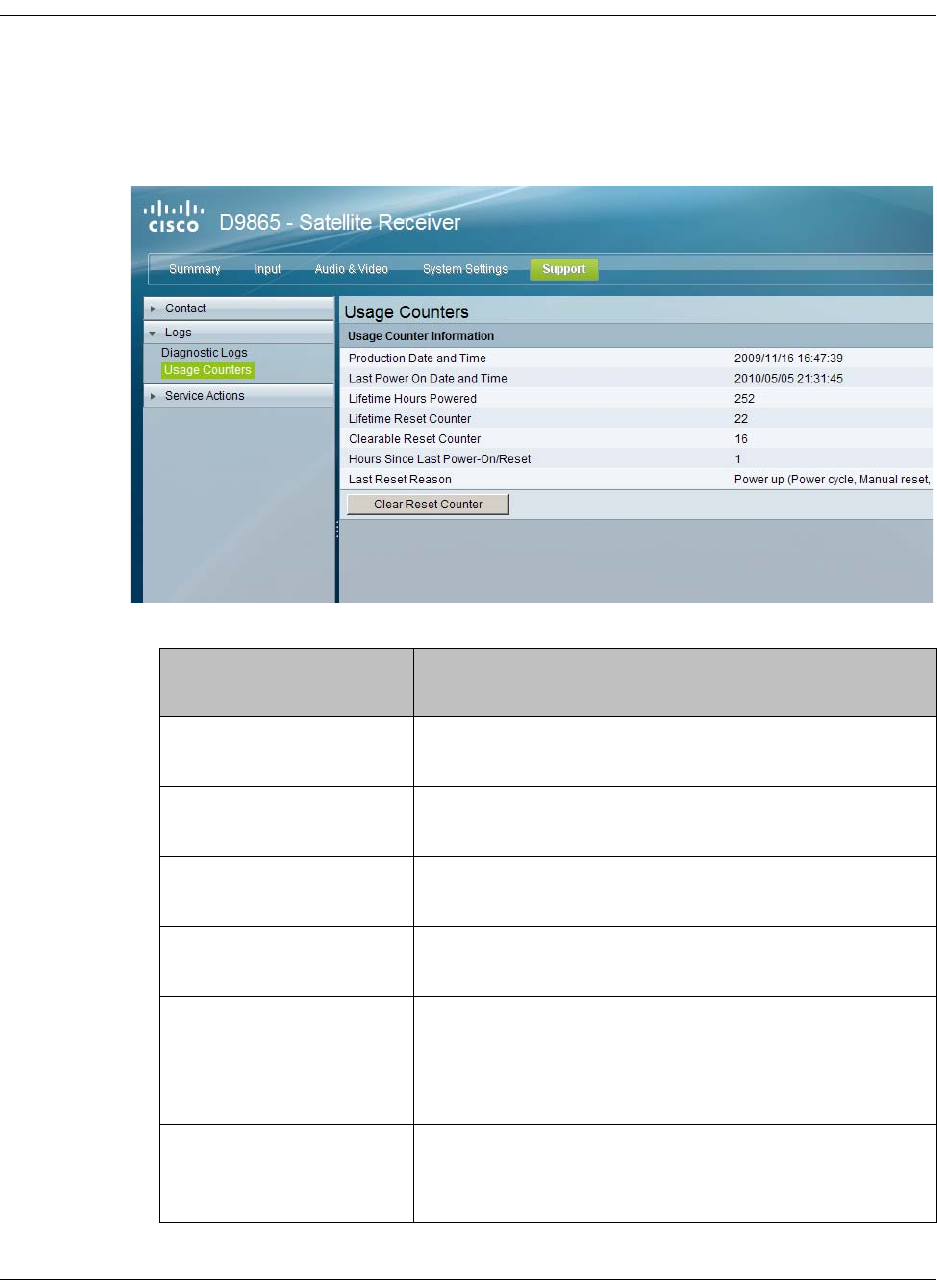937x1285 pixels.
Task: Switch to the Input tab
Action: coord(267,269)
